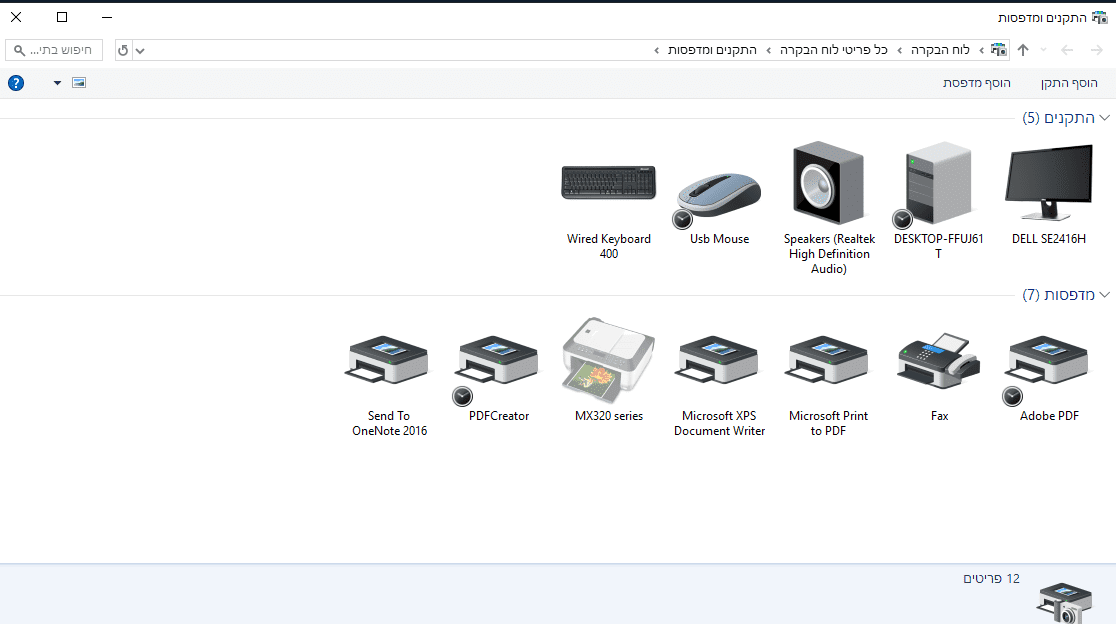This screenshot has width=1116, height=624.
Task: Expand chevron after 'לוח הבקרה' breadcrumb
Action: coord(900,51)
